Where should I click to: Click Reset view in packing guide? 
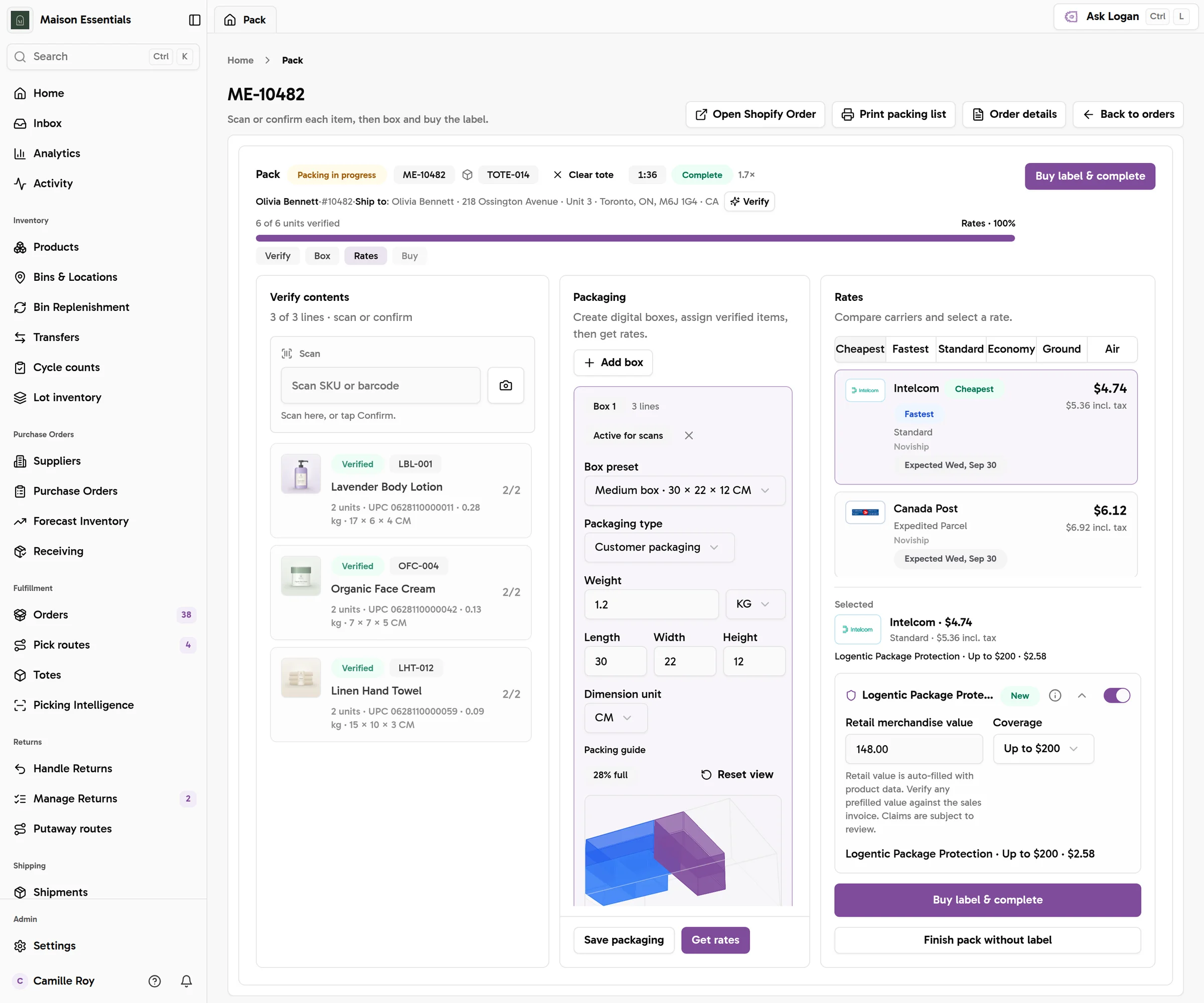[737, 774]
